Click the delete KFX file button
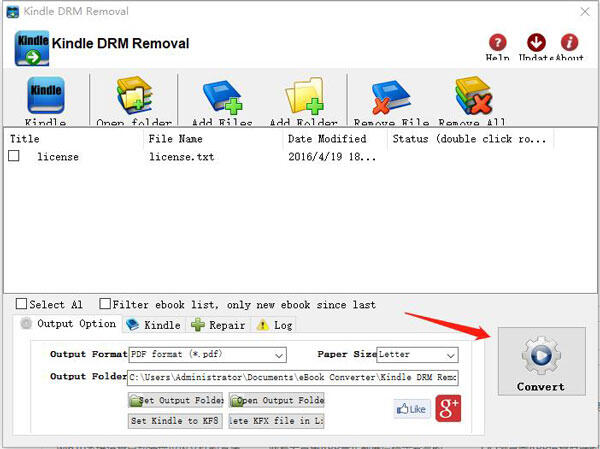Viewport: 600px width, 449px height. point(277,421)
